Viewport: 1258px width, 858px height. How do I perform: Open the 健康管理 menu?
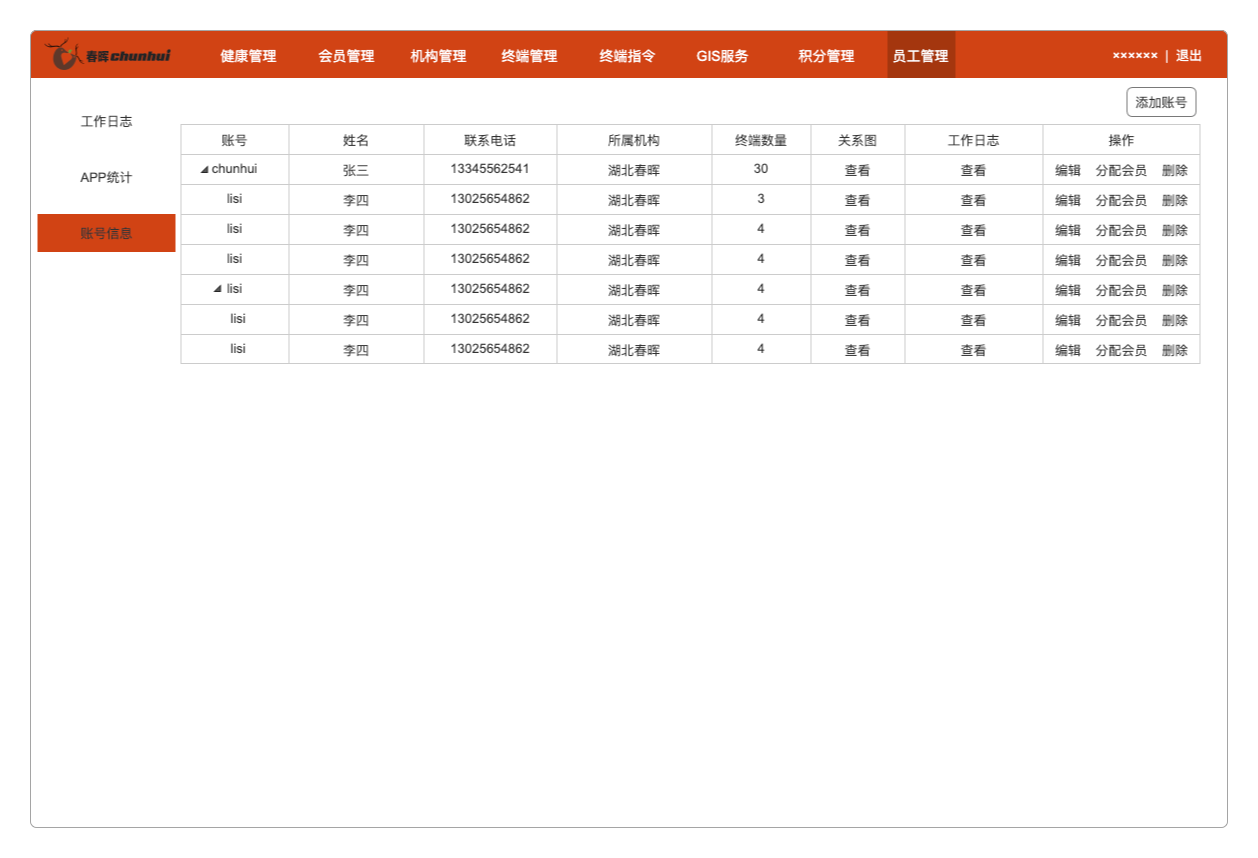(x=248, y=56)
